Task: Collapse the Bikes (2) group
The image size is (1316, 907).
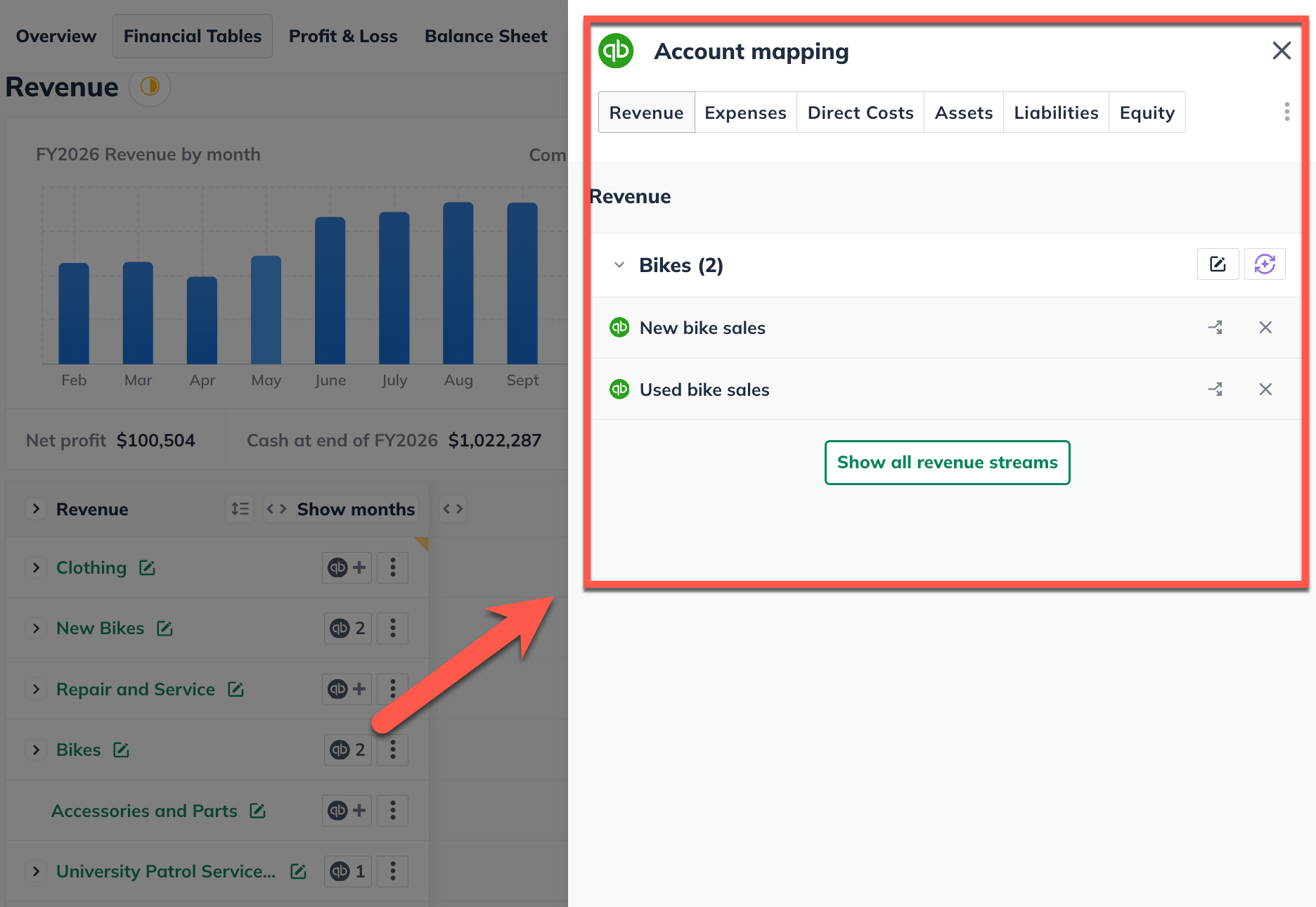Action: (x=619, y=265)
